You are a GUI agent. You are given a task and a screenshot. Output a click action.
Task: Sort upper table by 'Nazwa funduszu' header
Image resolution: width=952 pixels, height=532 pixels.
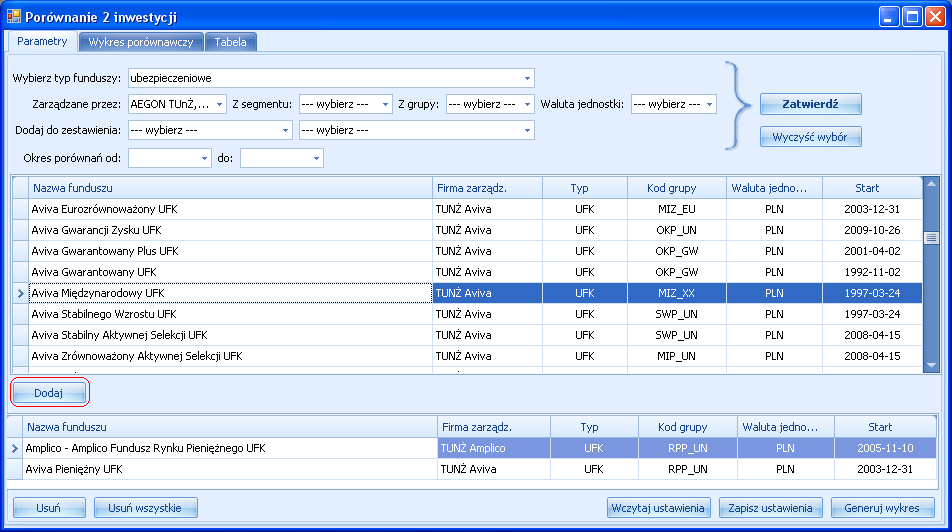tap(230, 188)
